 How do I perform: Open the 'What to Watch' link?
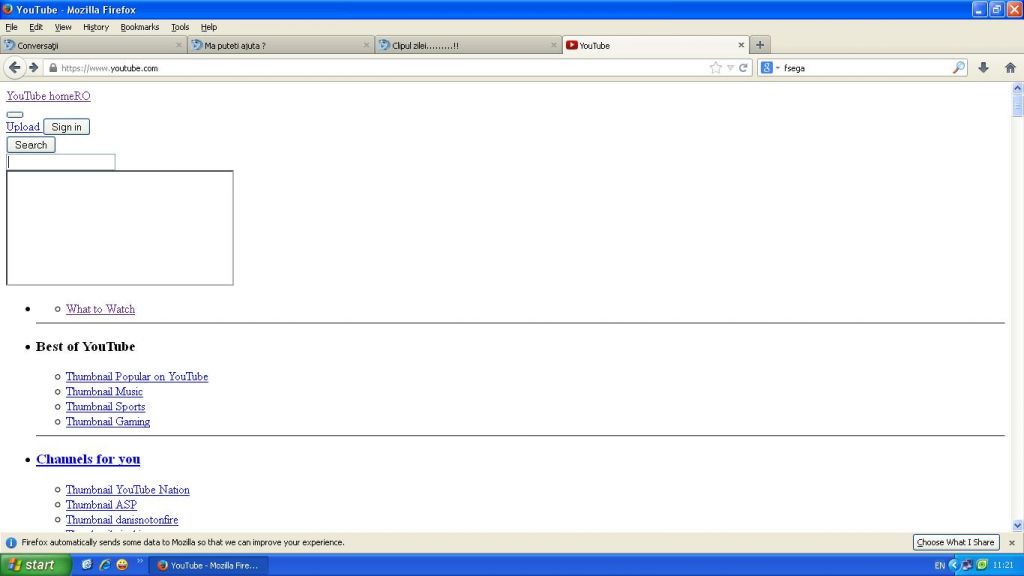click(100, 309)
